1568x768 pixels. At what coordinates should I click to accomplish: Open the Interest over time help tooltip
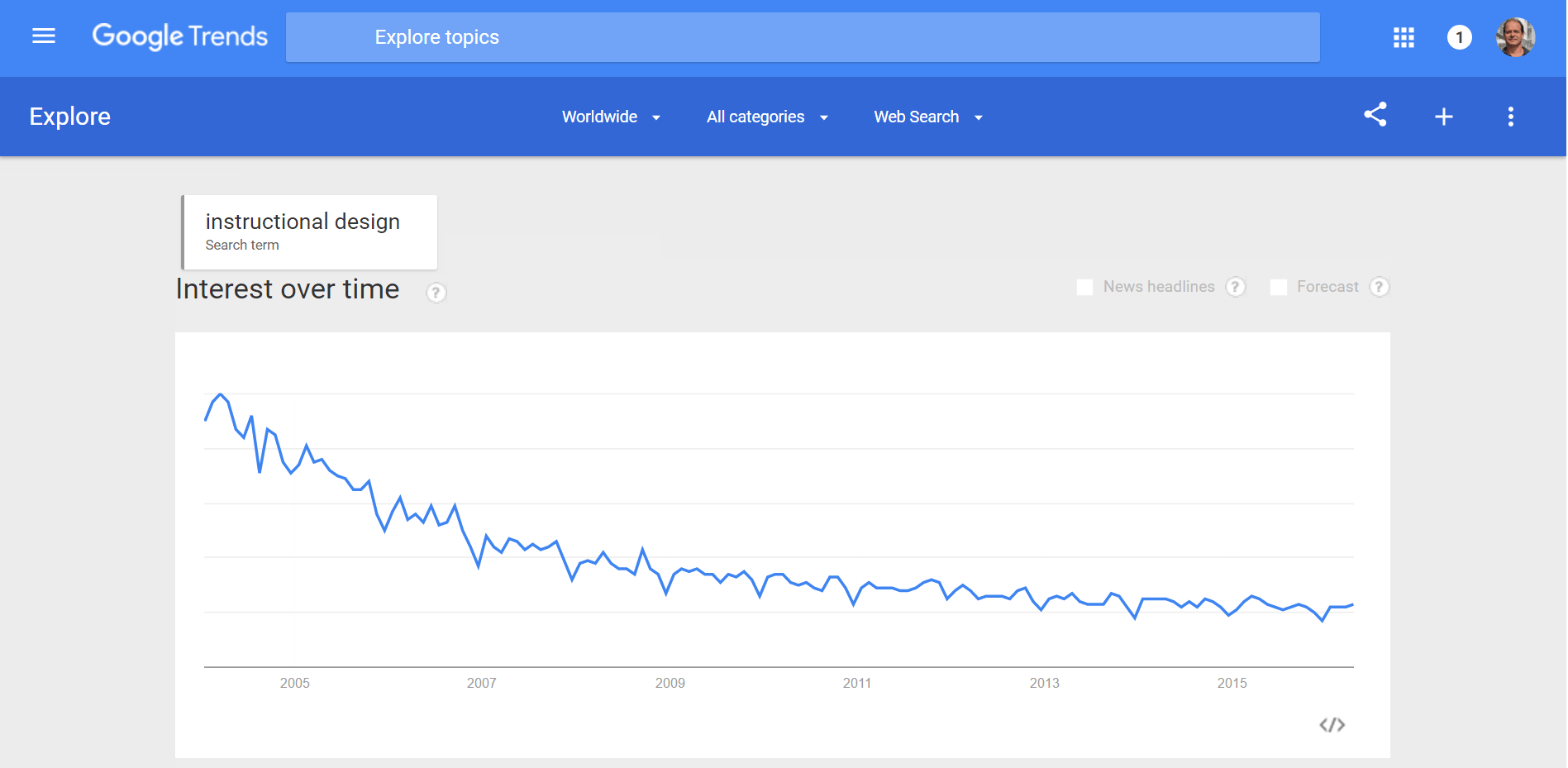coord(436,292)
